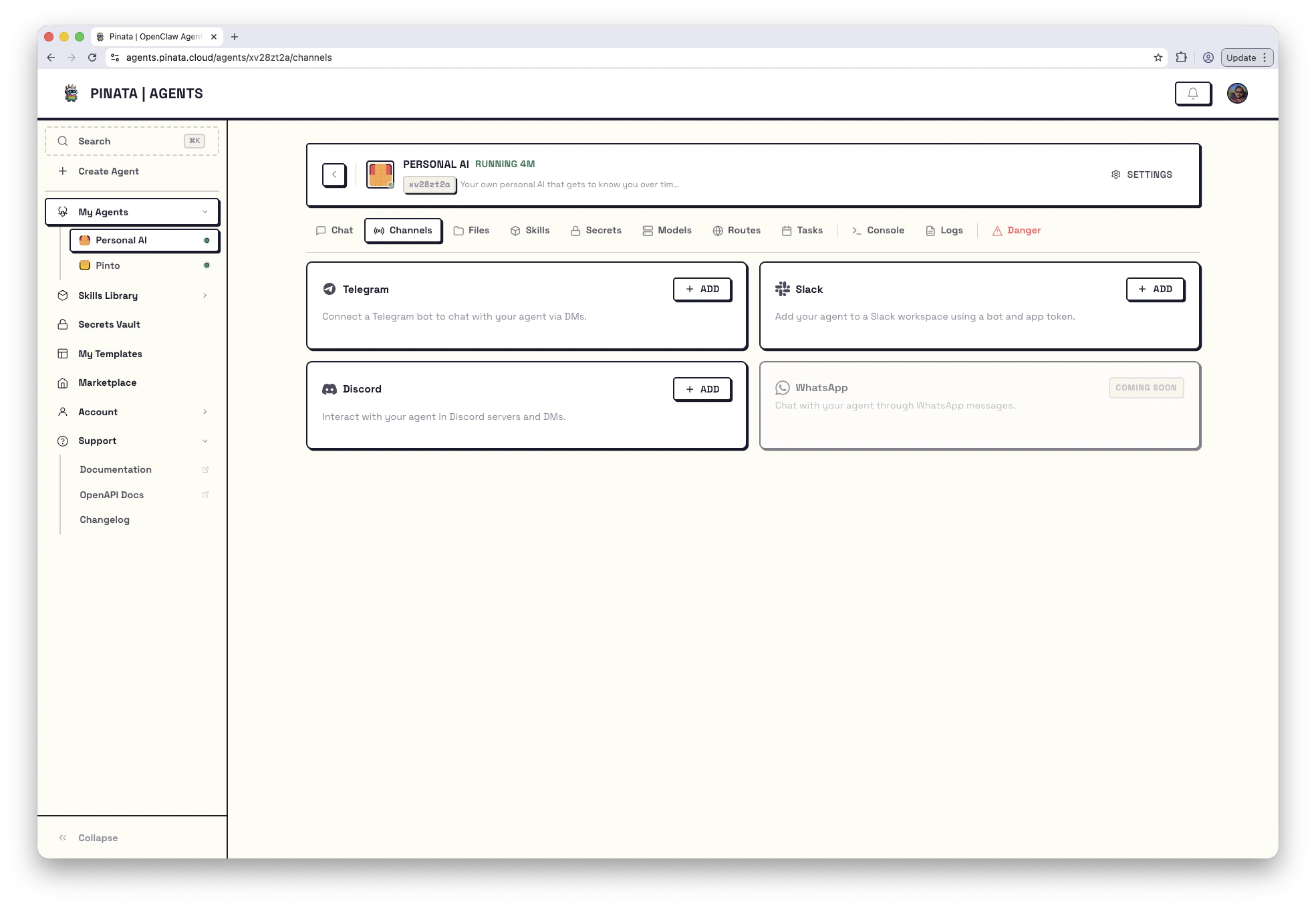Open Secrets Vault from the sidebar
This screenshot has height=908, width=1316.
[x=109, y=324]
